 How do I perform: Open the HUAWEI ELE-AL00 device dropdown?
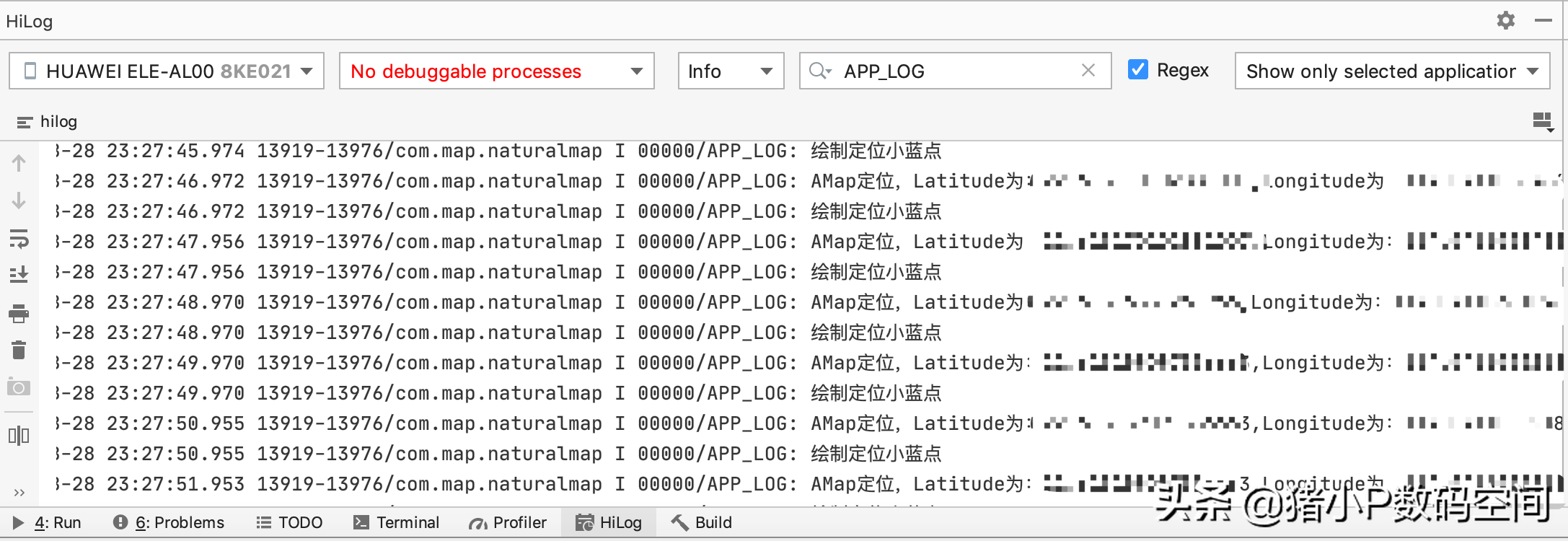167,71
